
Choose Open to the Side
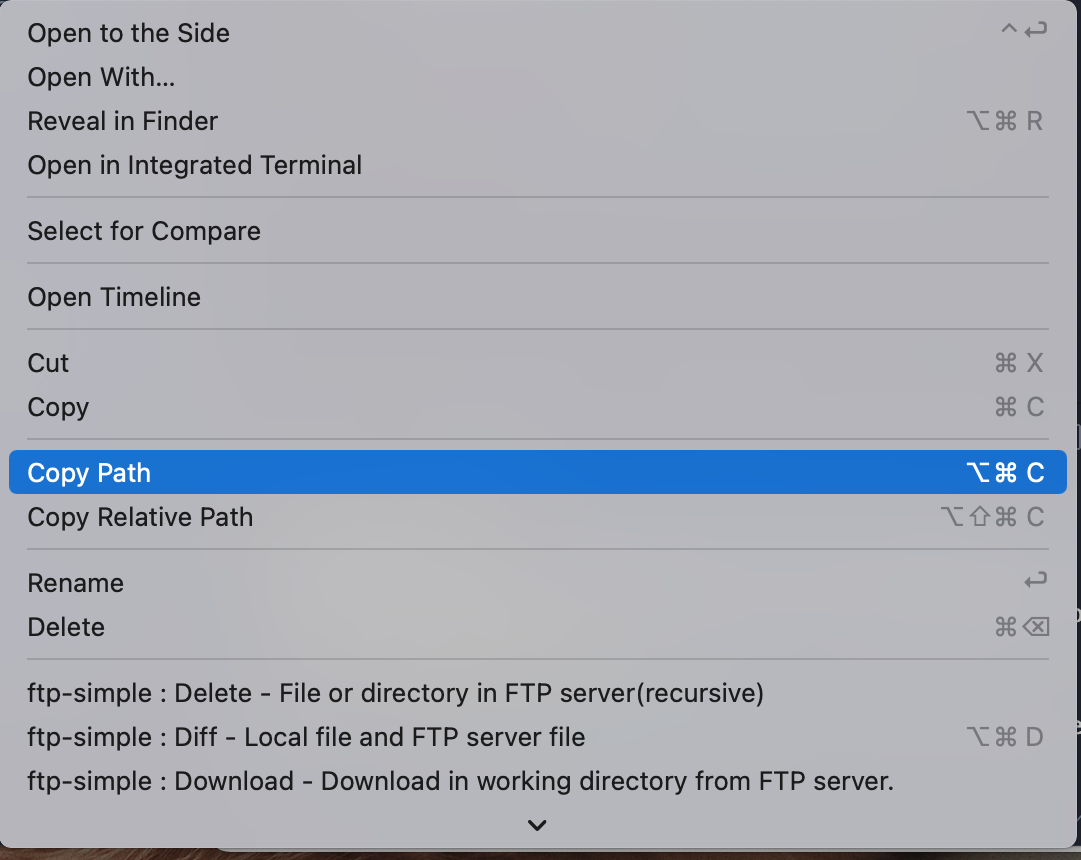(x=538, y=32)
